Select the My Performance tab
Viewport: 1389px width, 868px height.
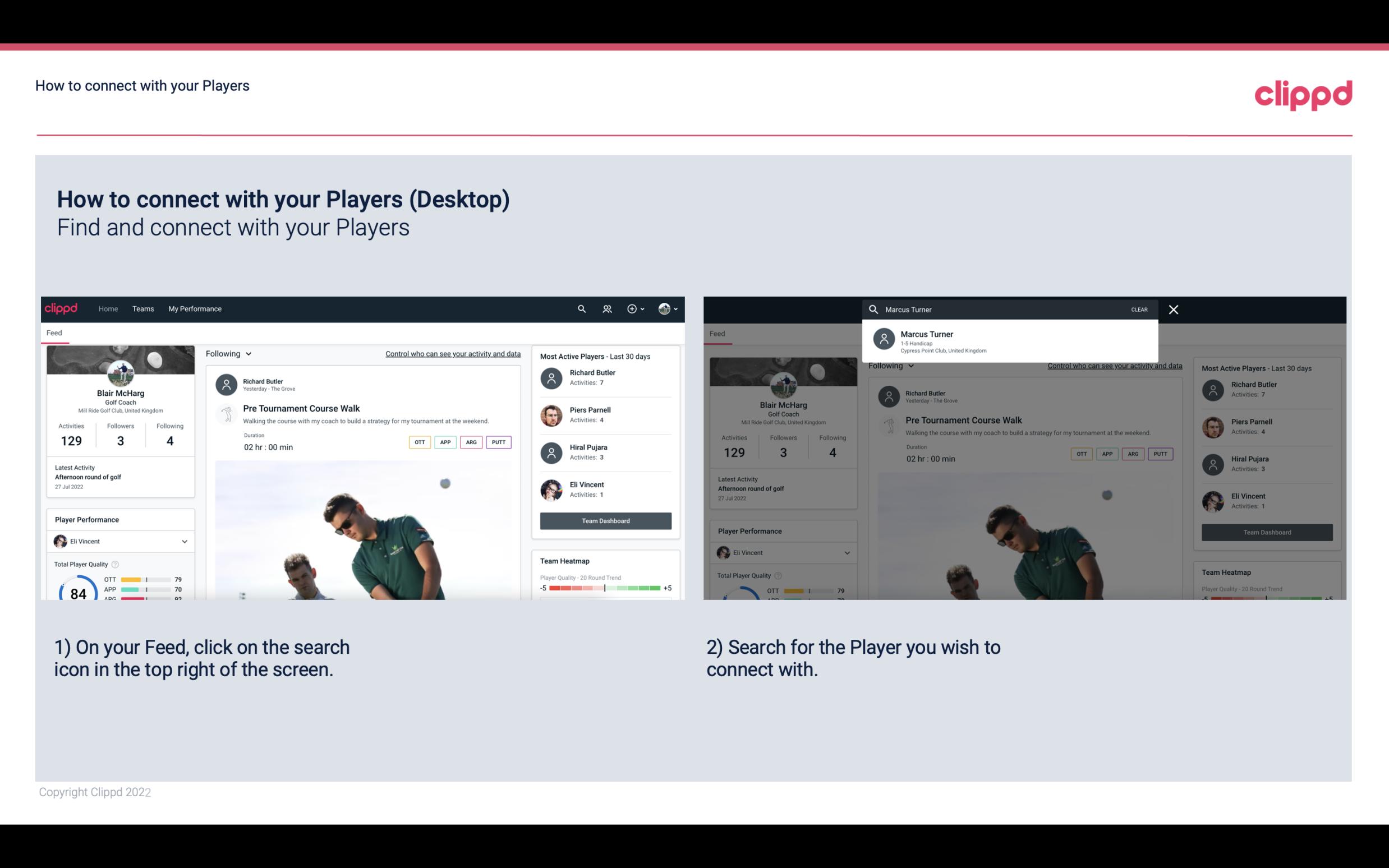(195, 308)
